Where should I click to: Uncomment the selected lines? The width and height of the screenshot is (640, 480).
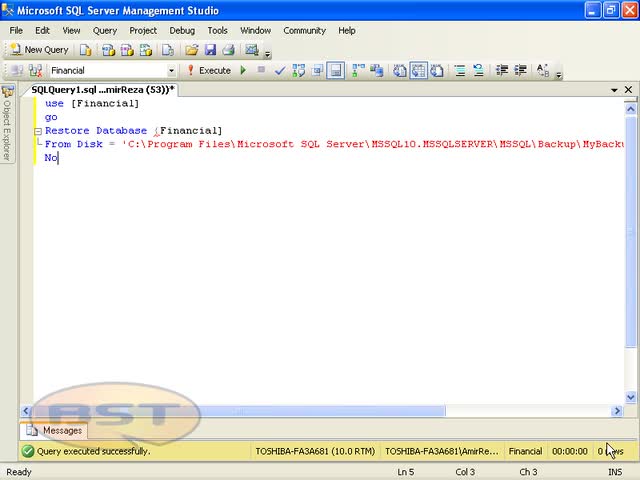[x=478, y=71]
